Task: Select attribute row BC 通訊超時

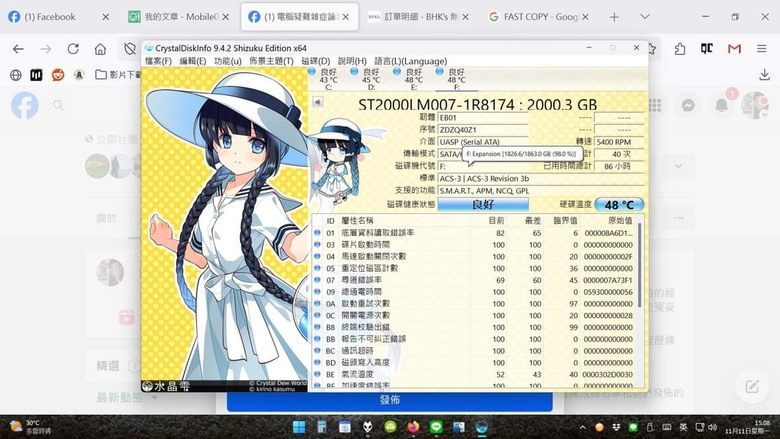Action: pos(474,351)
